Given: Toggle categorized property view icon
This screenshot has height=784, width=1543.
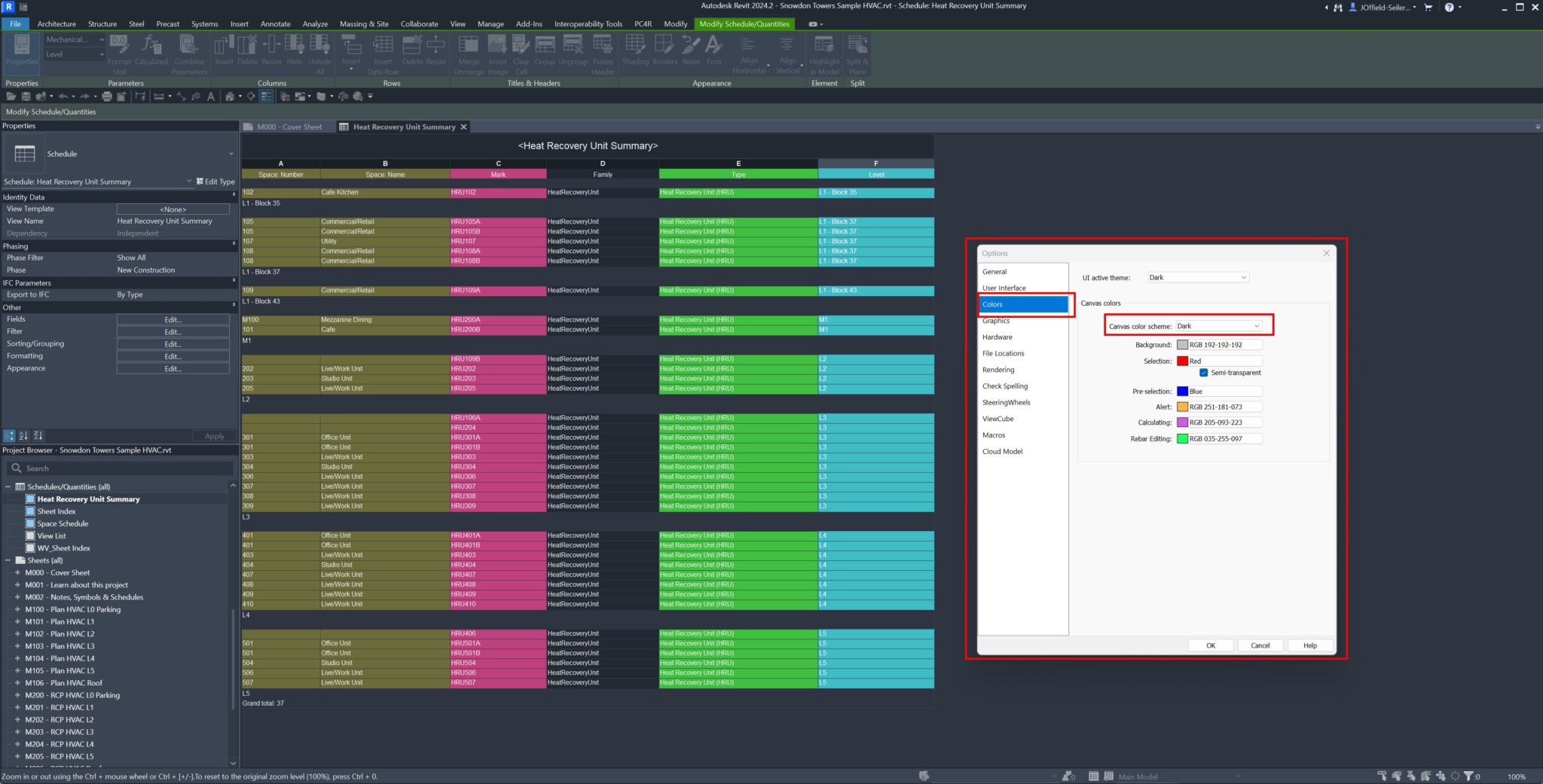Looking at the screenshot, I should [9, 435].
